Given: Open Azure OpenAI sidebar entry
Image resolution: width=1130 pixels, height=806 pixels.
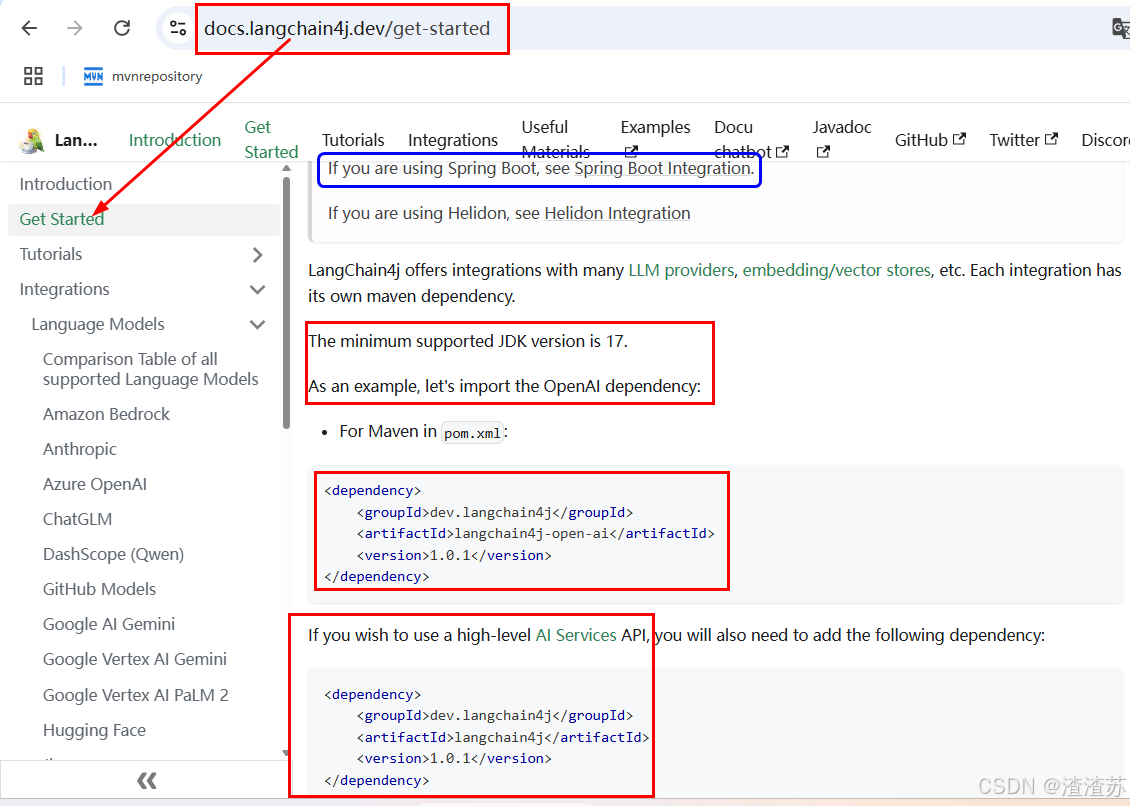Looking at the screenshot, I should coord(94,484).
